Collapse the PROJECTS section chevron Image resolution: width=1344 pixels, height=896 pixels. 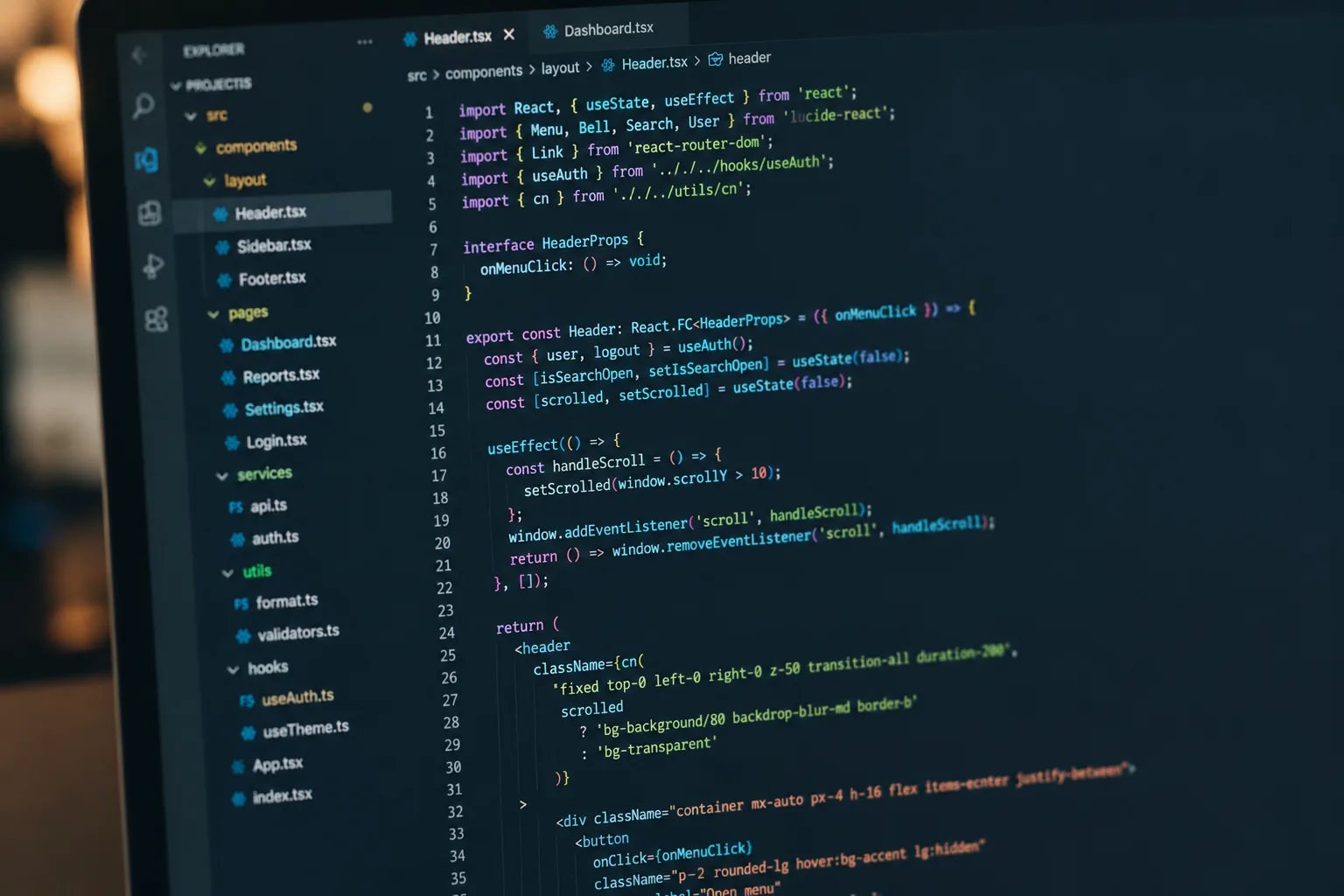point(176,86)
